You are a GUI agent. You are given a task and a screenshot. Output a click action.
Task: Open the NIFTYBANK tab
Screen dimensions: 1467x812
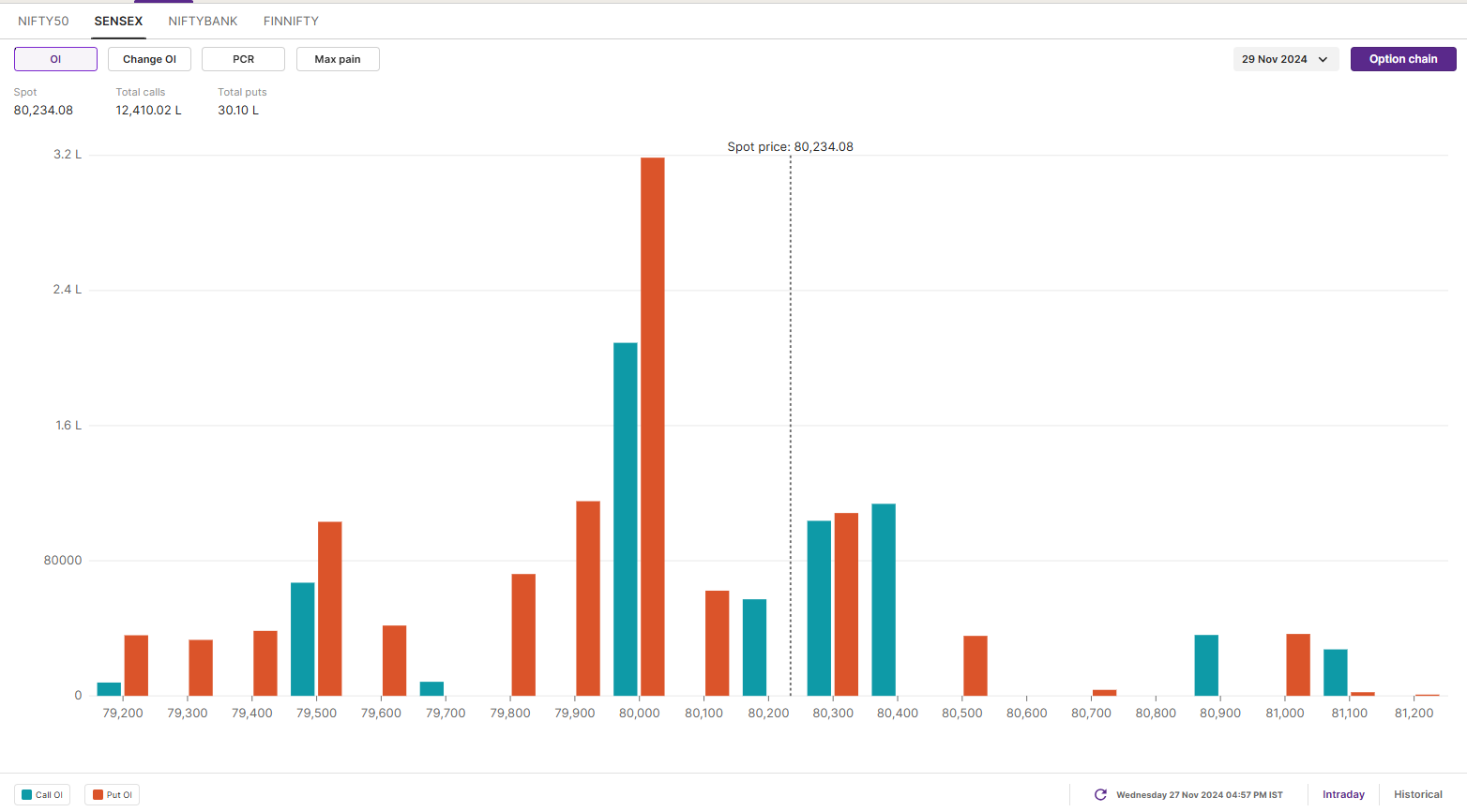(x=203, y=21)
